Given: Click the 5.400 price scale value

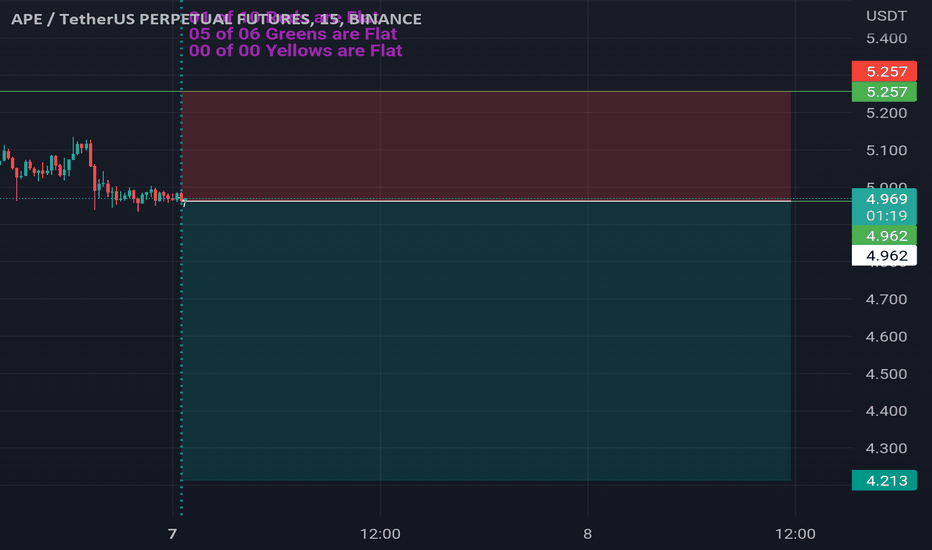Looking at the screenshot, I should tap(886, 39).
